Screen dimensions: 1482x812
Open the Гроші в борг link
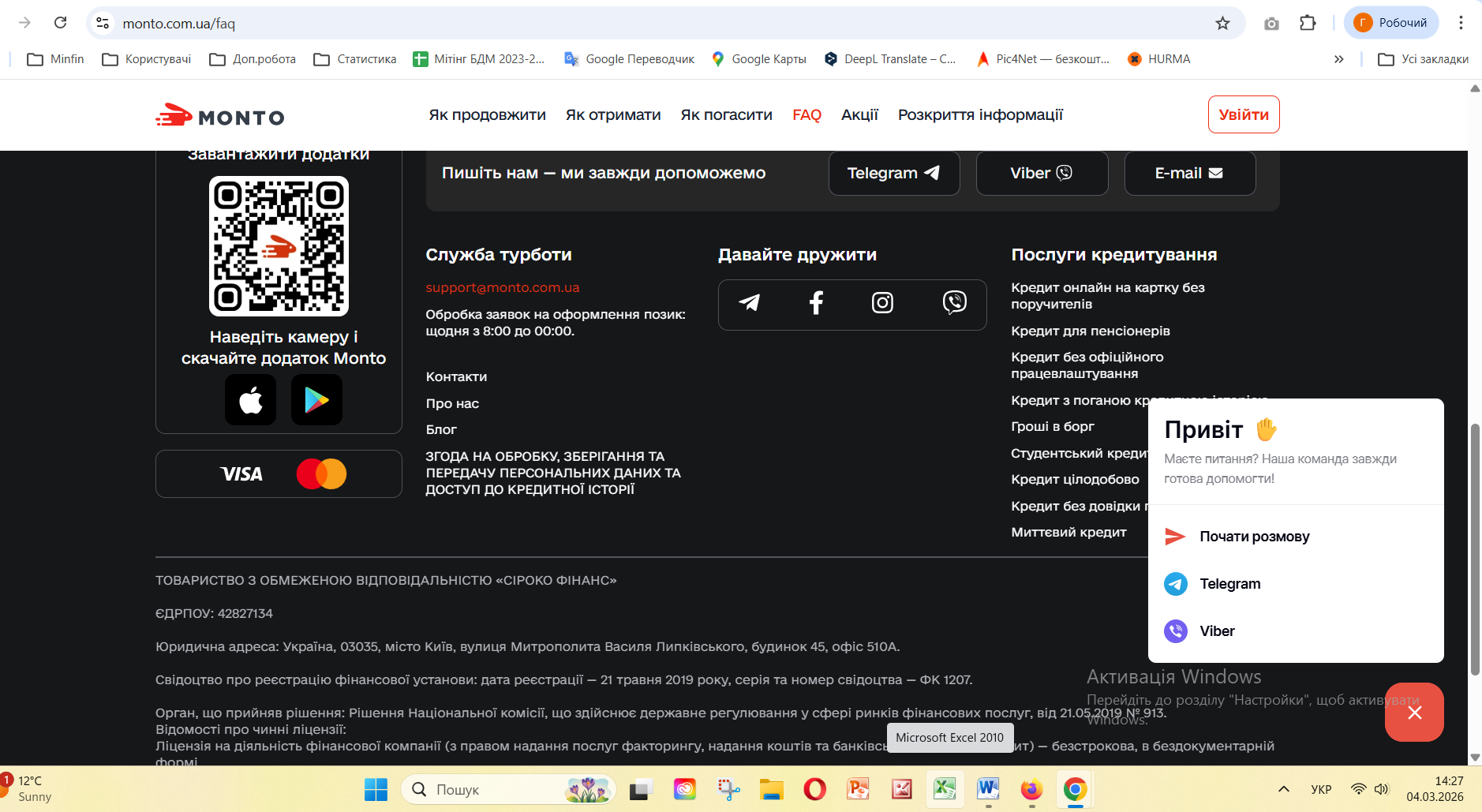(x=1053, y=427)
